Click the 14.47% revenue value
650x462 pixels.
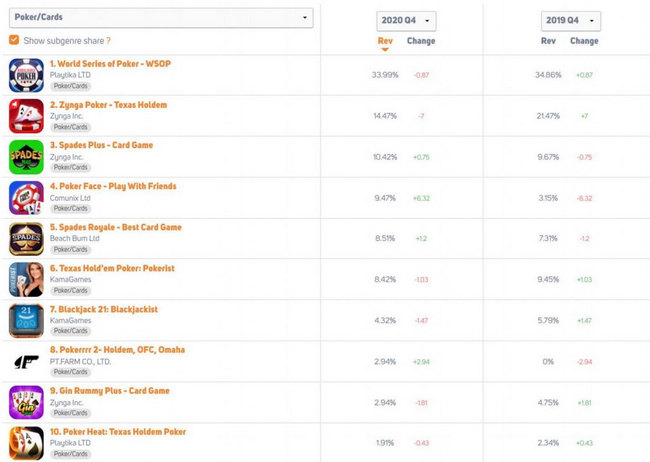click(x=385, y=116)
